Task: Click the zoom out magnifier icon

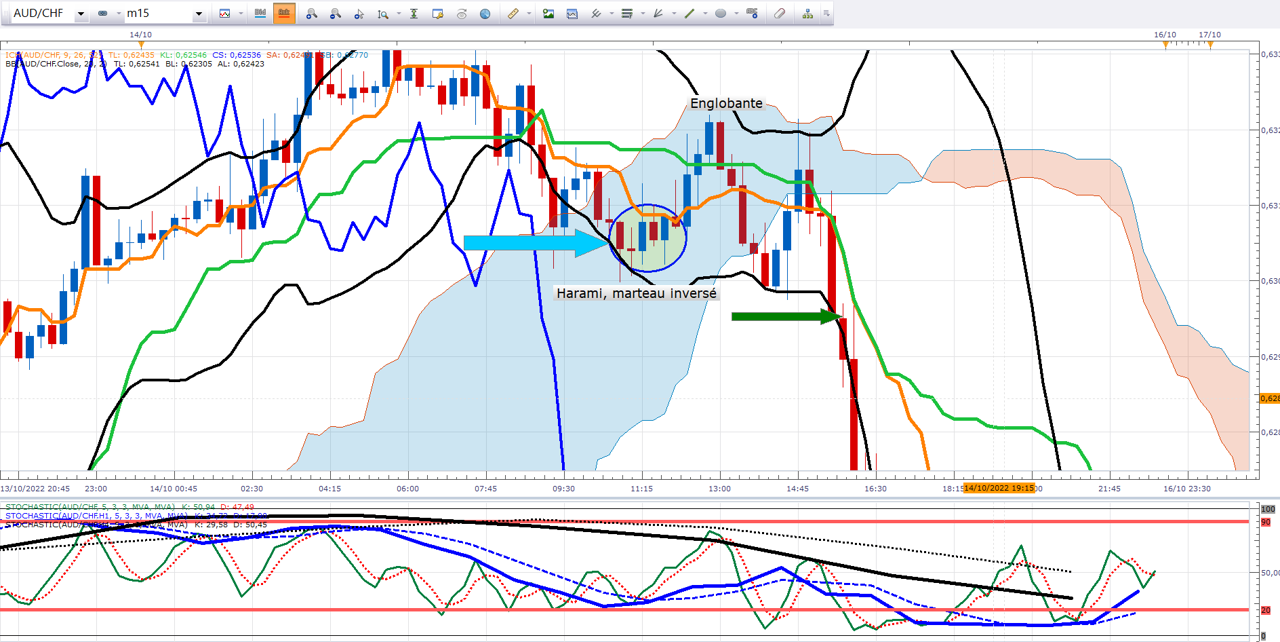Action: (x=335, y=14)
